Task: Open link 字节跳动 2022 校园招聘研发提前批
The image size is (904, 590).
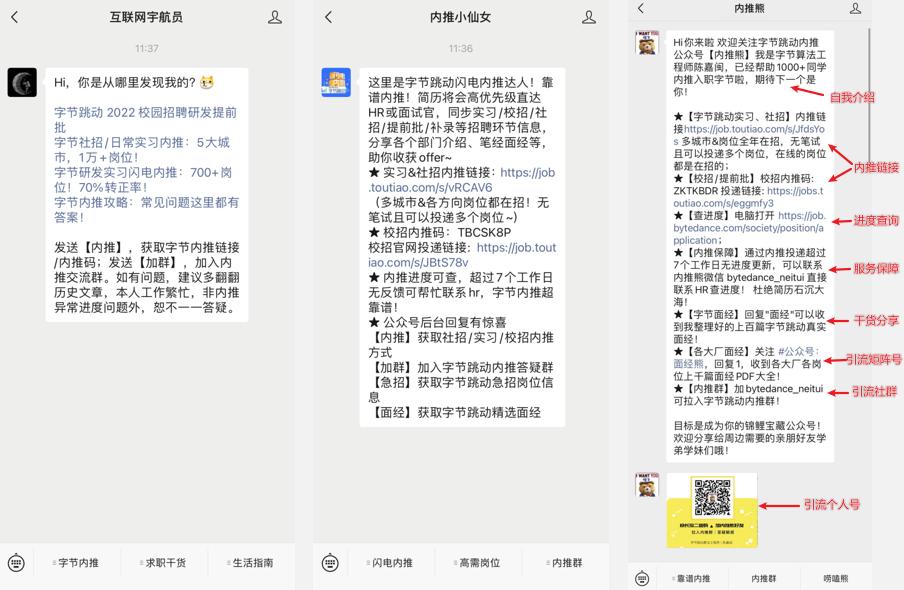Action: coord(145,119)
